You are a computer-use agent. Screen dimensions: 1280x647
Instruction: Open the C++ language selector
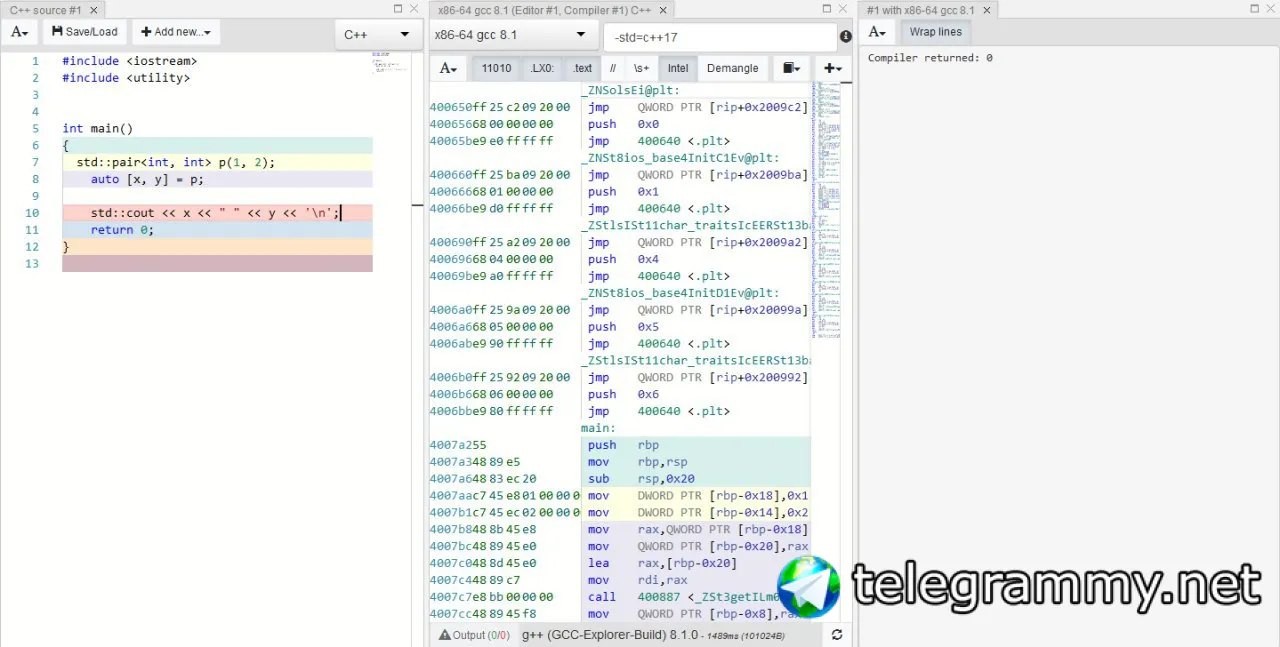point(377,34)
